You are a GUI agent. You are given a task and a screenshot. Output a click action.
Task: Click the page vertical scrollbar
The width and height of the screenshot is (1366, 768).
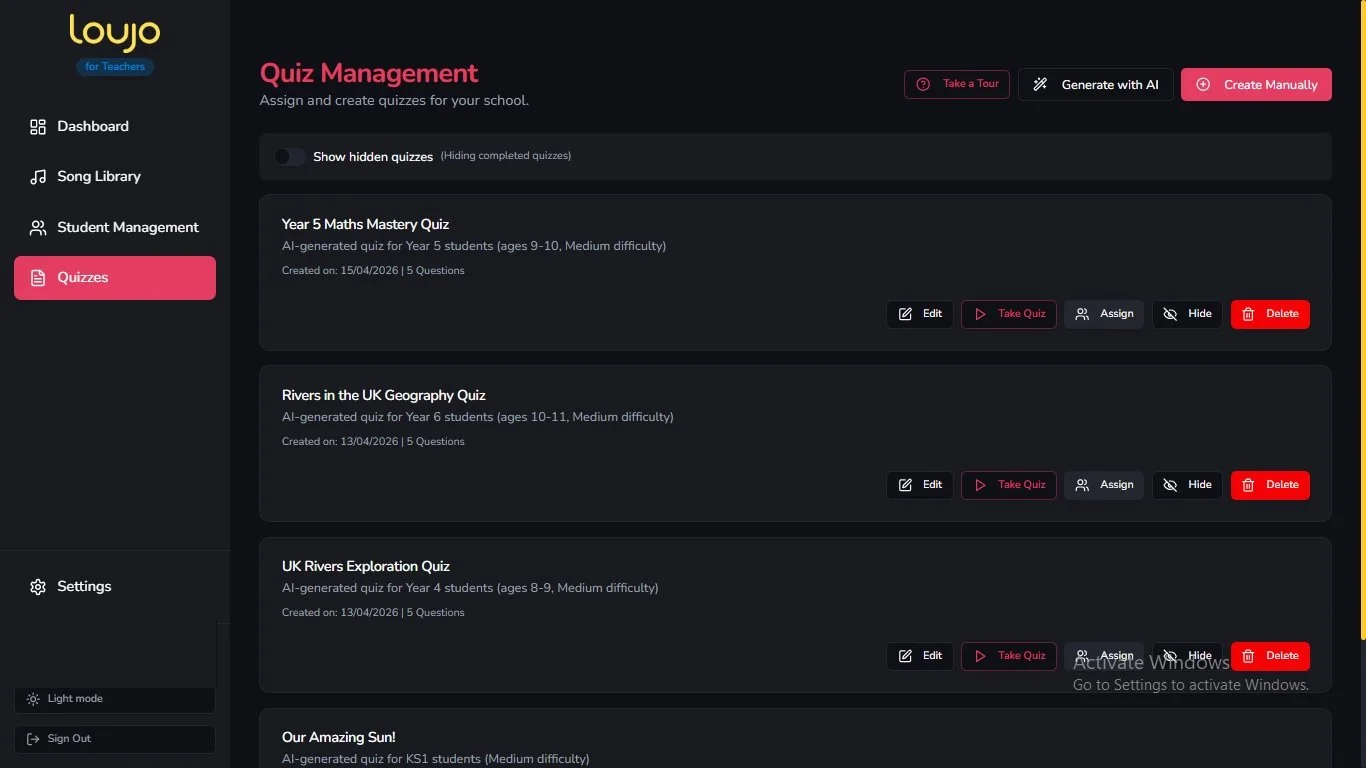click(x=1362, y=320)
